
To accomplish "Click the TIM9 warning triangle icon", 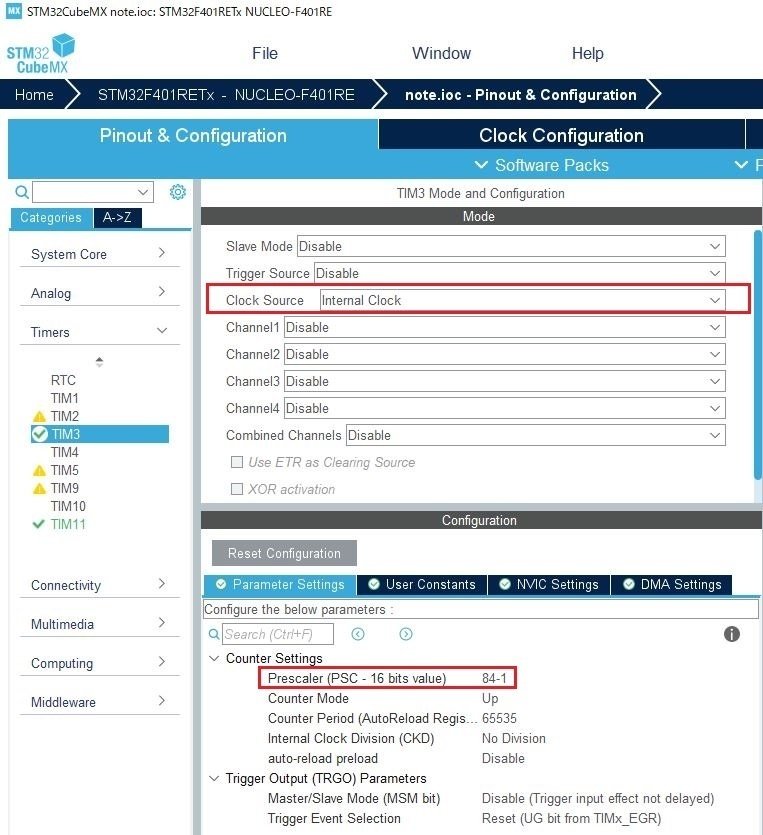I will (x=39, y=489).
